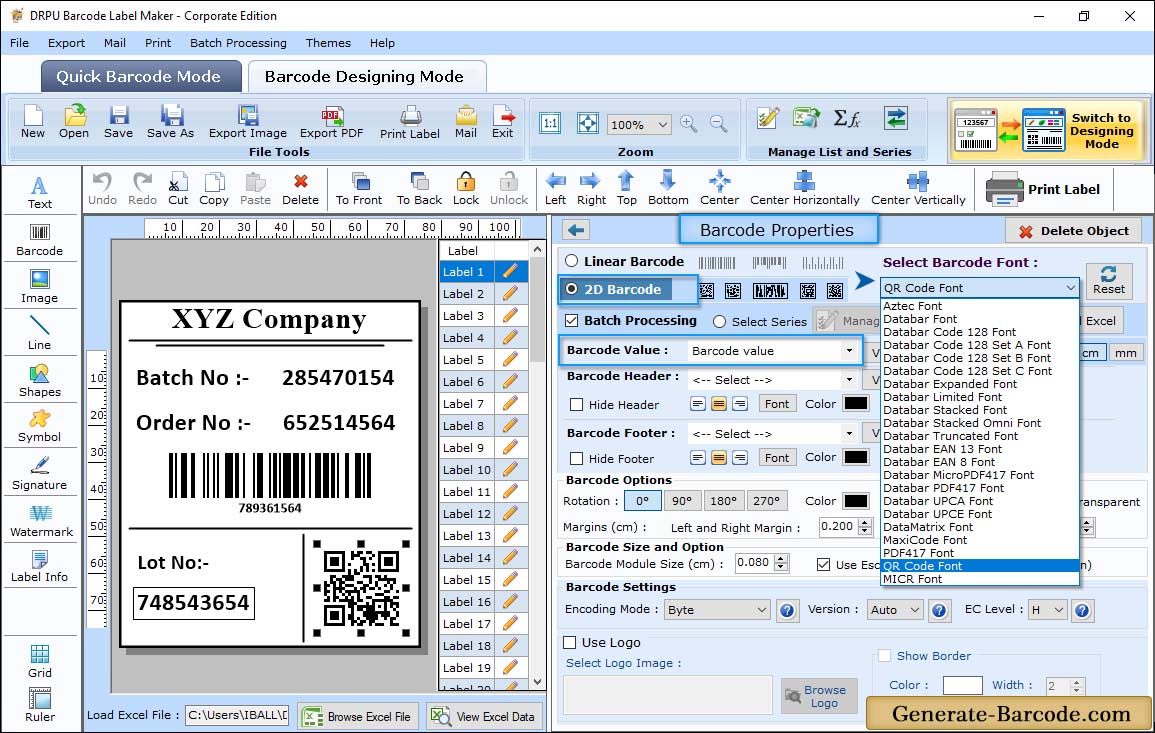This screenshot has height=733, width=1155.
Task: Open the Symbol tool
Action: [40, 427]
